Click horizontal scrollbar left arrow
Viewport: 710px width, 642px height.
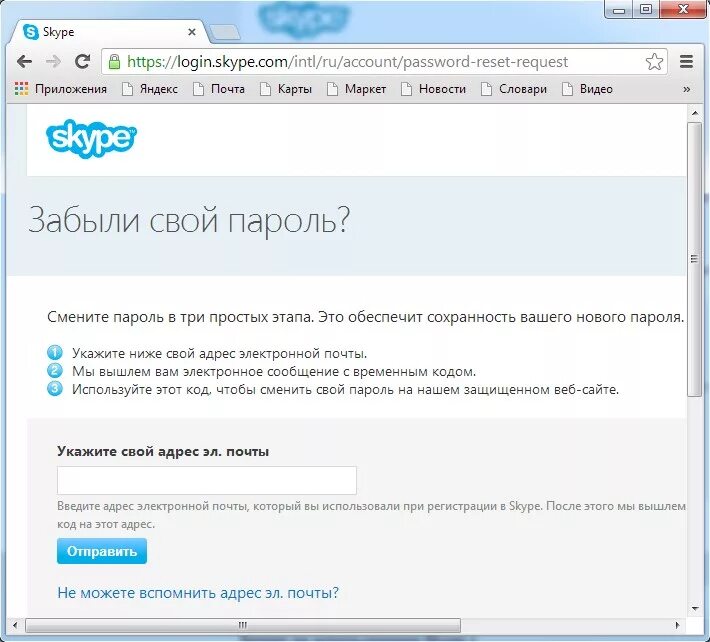click(15, 625)
